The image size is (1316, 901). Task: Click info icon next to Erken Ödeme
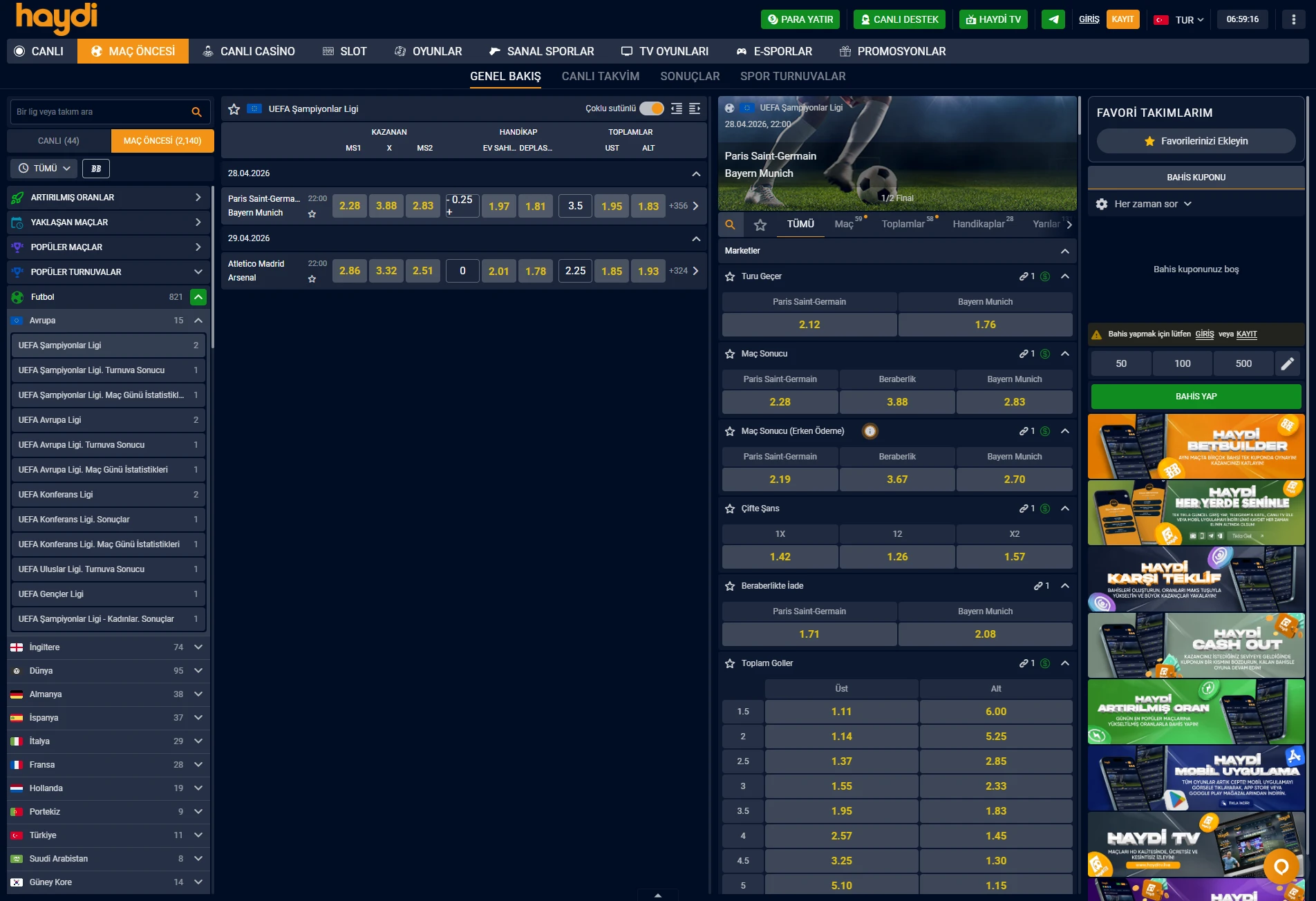870,431
